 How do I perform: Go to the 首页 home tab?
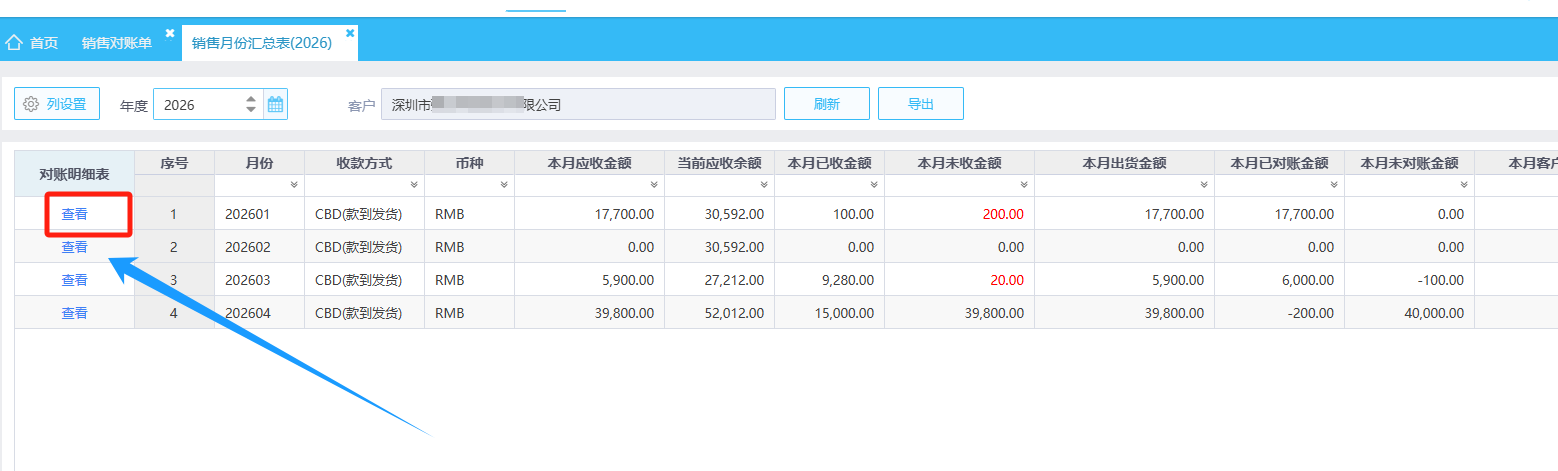click(33, 43)
